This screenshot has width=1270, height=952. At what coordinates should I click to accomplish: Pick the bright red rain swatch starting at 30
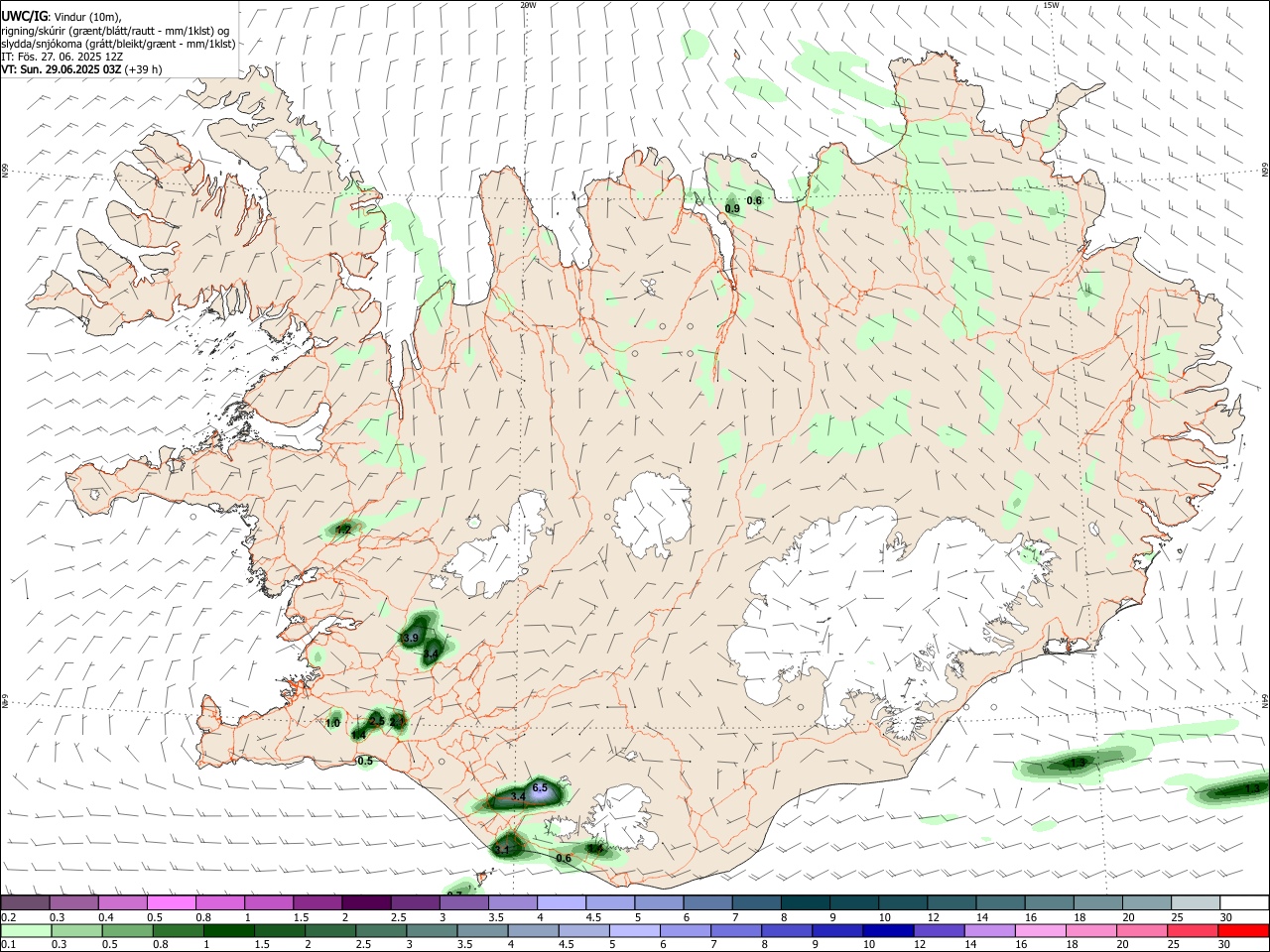[1243, 931]
